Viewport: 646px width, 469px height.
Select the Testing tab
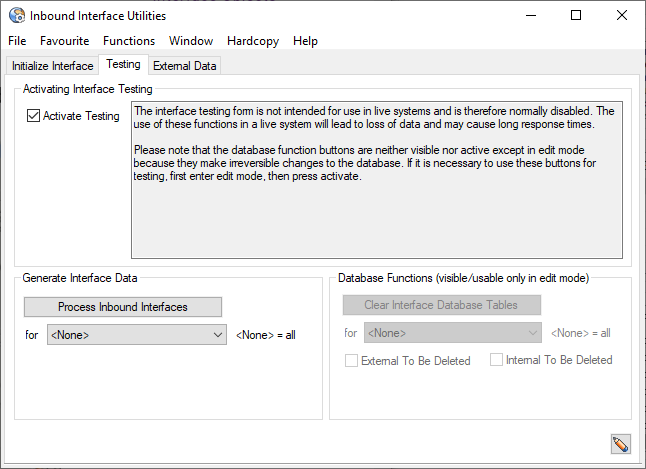click(x=123, y=65)
